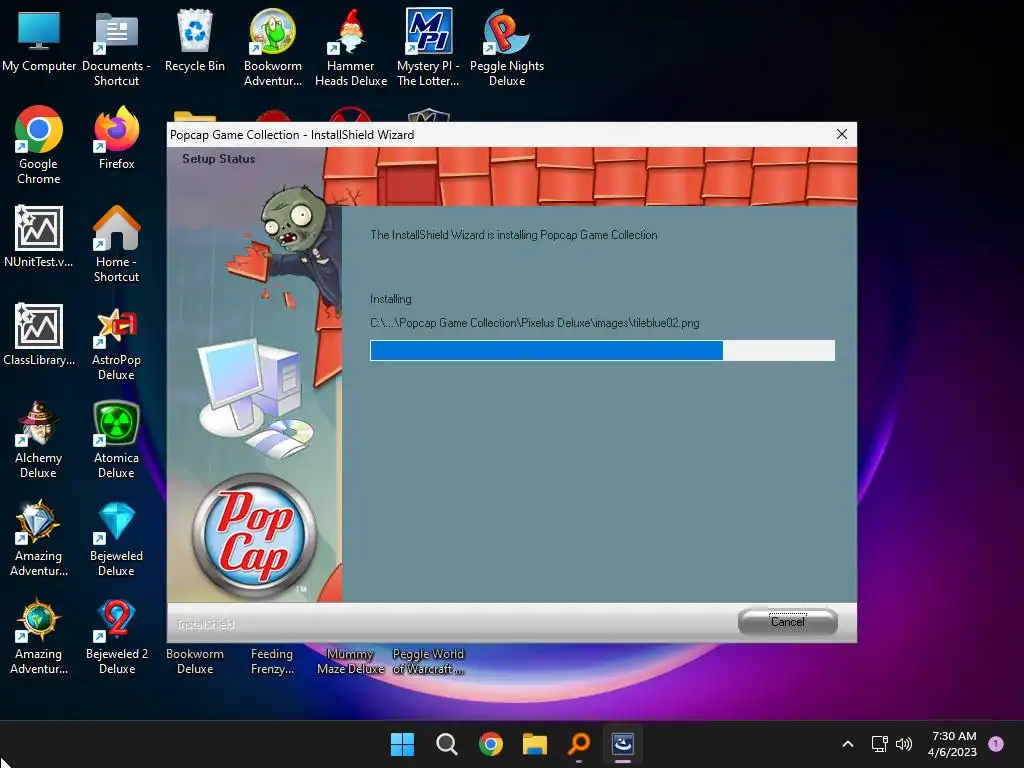This screenshot has width=1024, height=768.
Task: Open taskbar Search
Action: pyautogui.click(x=447, y=744)
